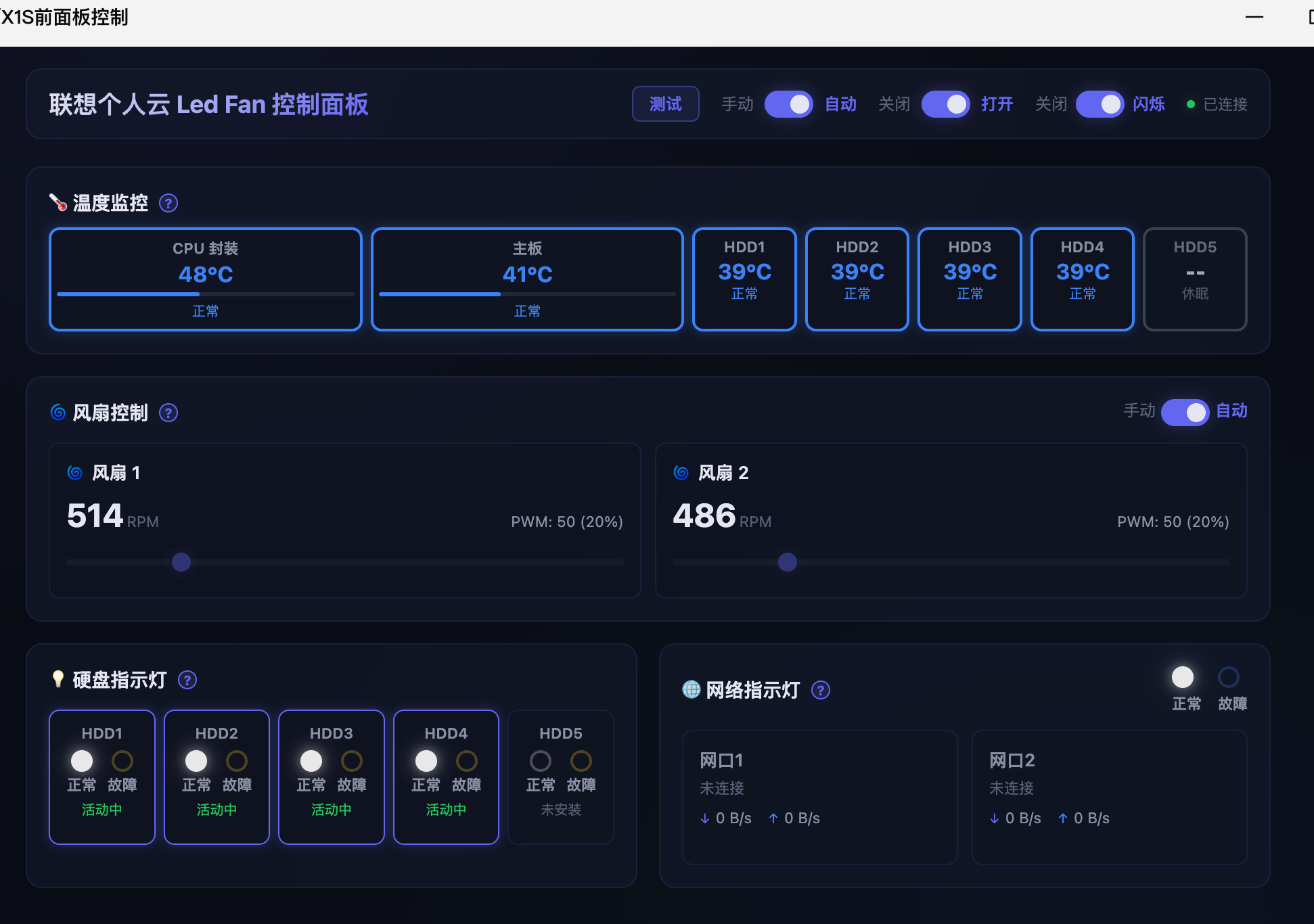Click the HDD3 39°C temperature card

click(970, 279)
